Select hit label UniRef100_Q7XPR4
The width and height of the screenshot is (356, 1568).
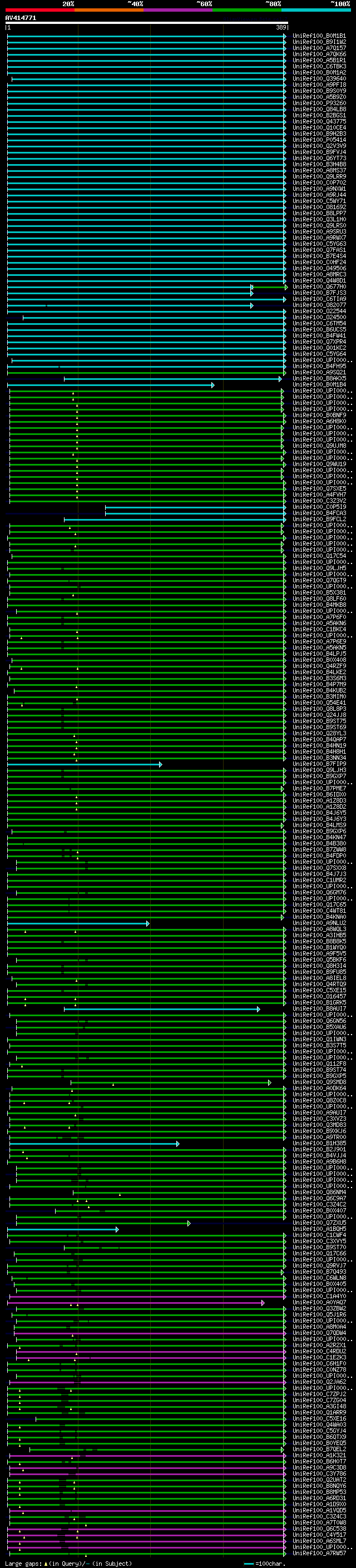(x=319, y=342)
